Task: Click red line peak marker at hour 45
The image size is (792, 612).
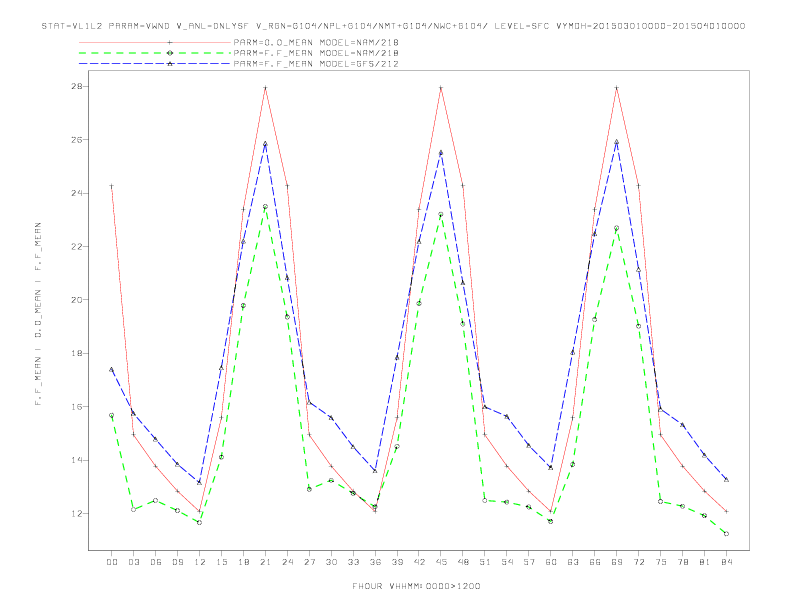Action: point(441,88)
